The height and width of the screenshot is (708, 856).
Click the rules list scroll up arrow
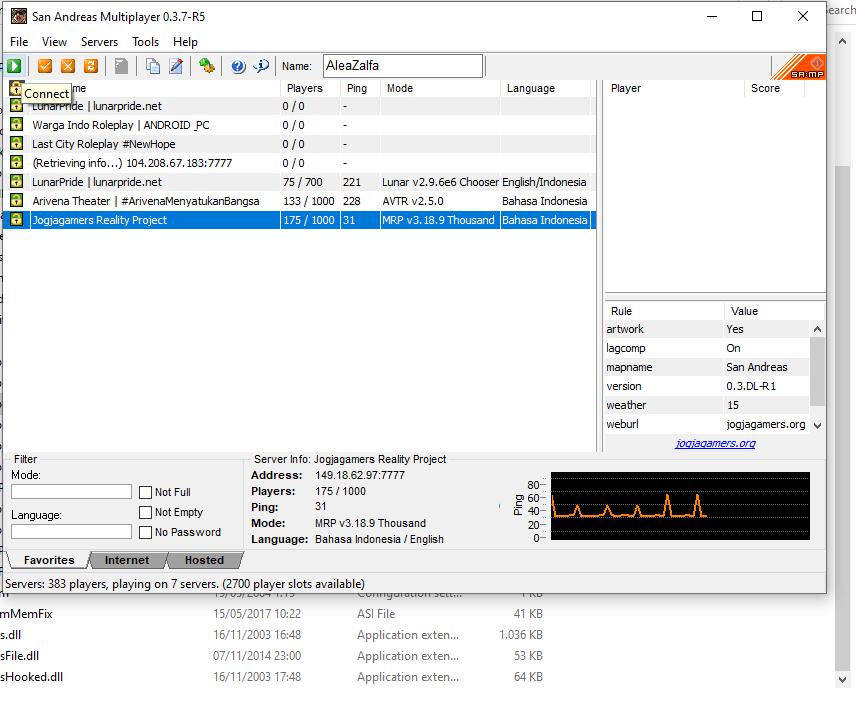pos(817,329)
